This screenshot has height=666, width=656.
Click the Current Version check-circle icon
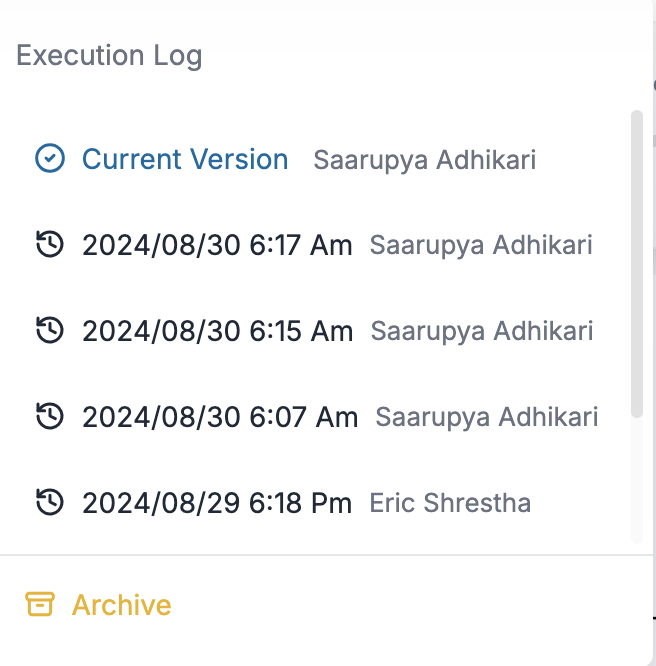(x=50, y=159)
